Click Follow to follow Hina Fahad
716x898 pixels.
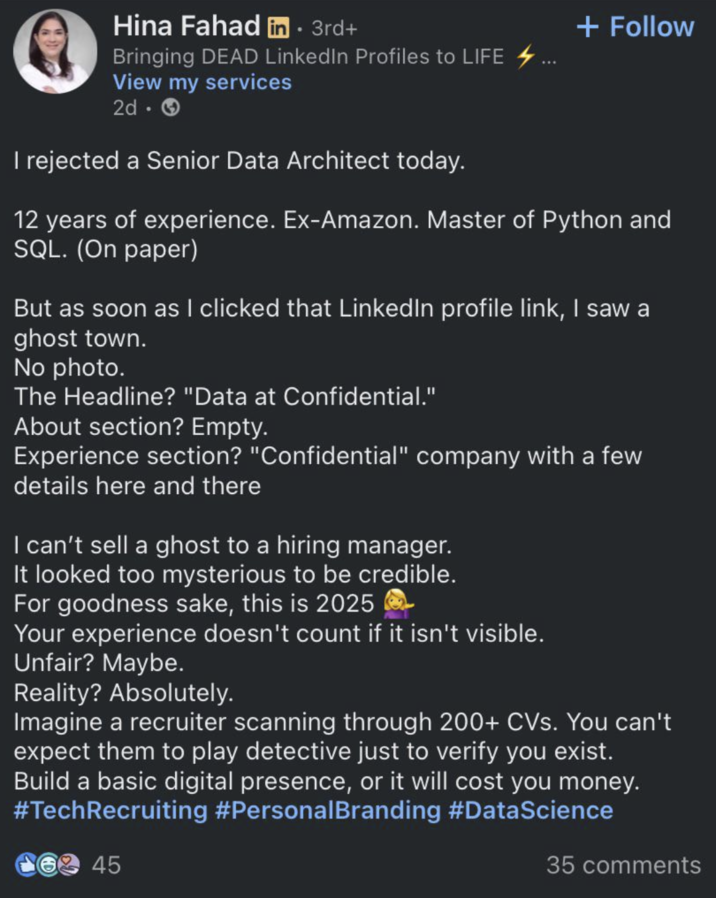(634, 27)
